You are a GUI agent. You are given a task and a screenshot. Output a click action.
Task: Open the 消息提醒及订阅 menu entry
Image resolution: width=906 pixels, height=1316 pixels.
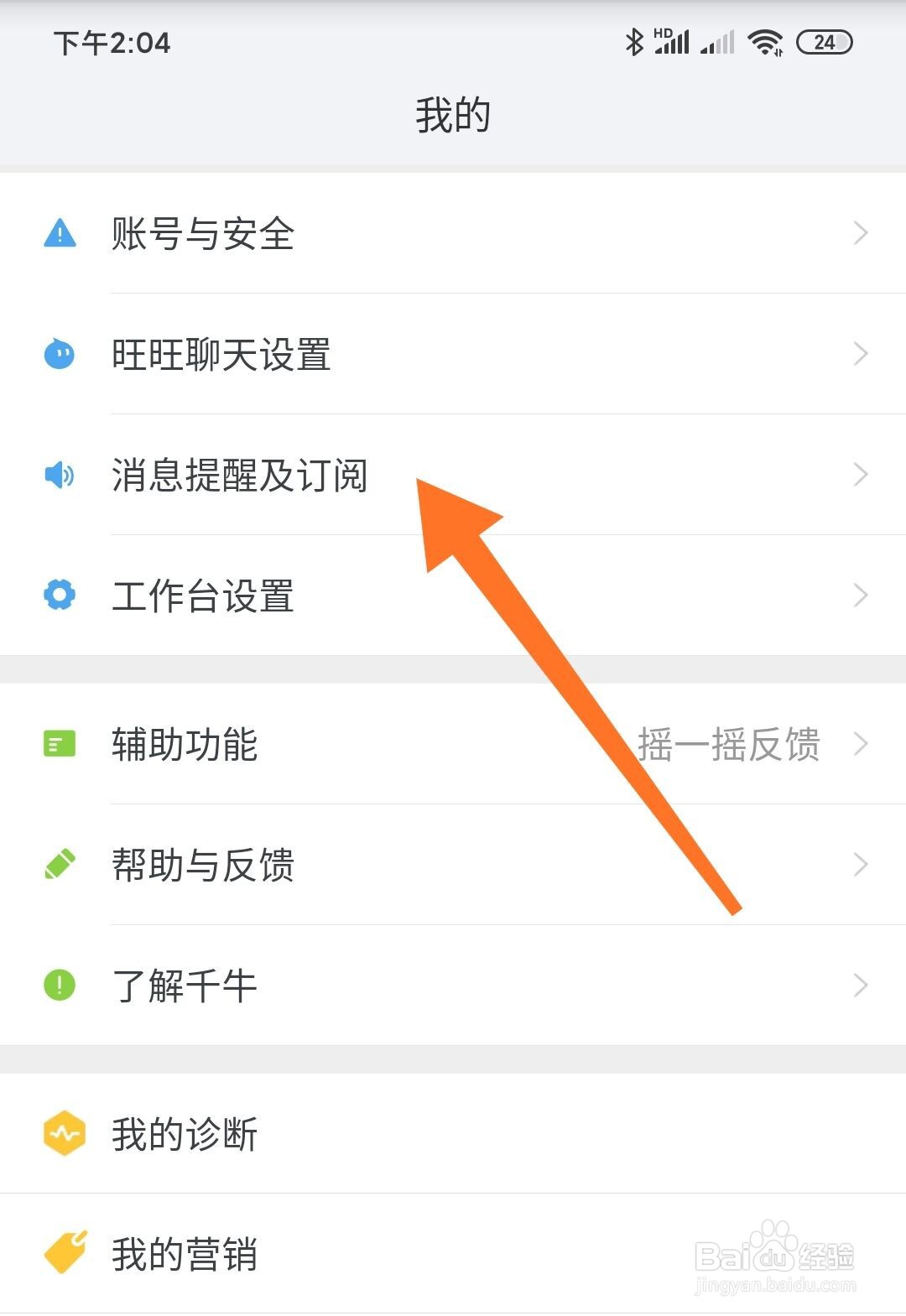[453, 475]
